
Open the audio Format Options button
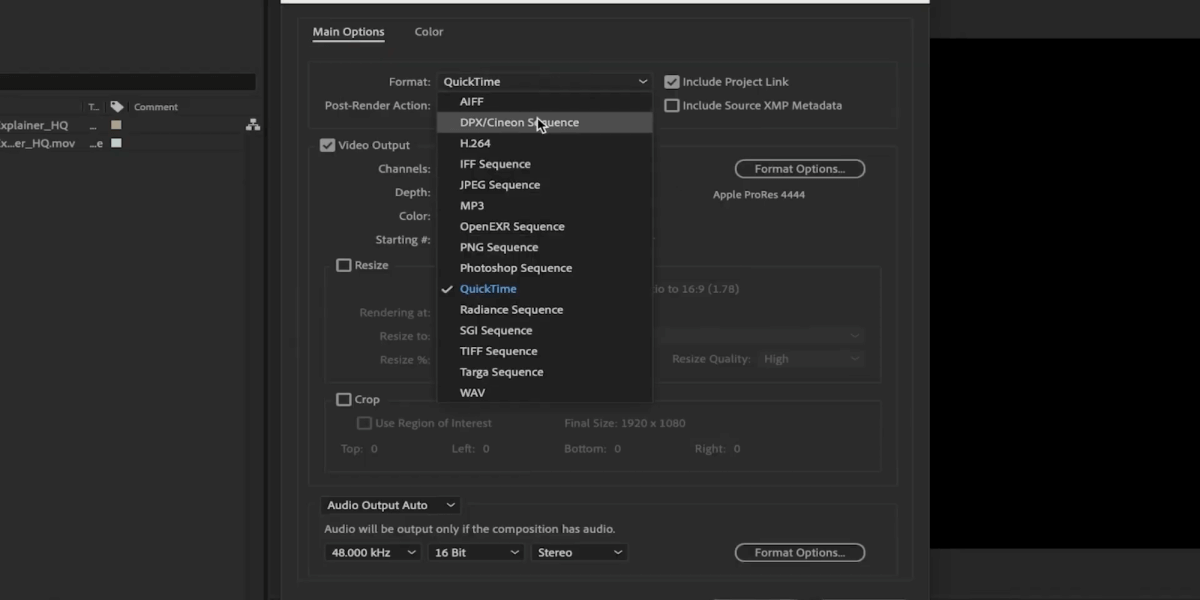(x=799, y=552)
